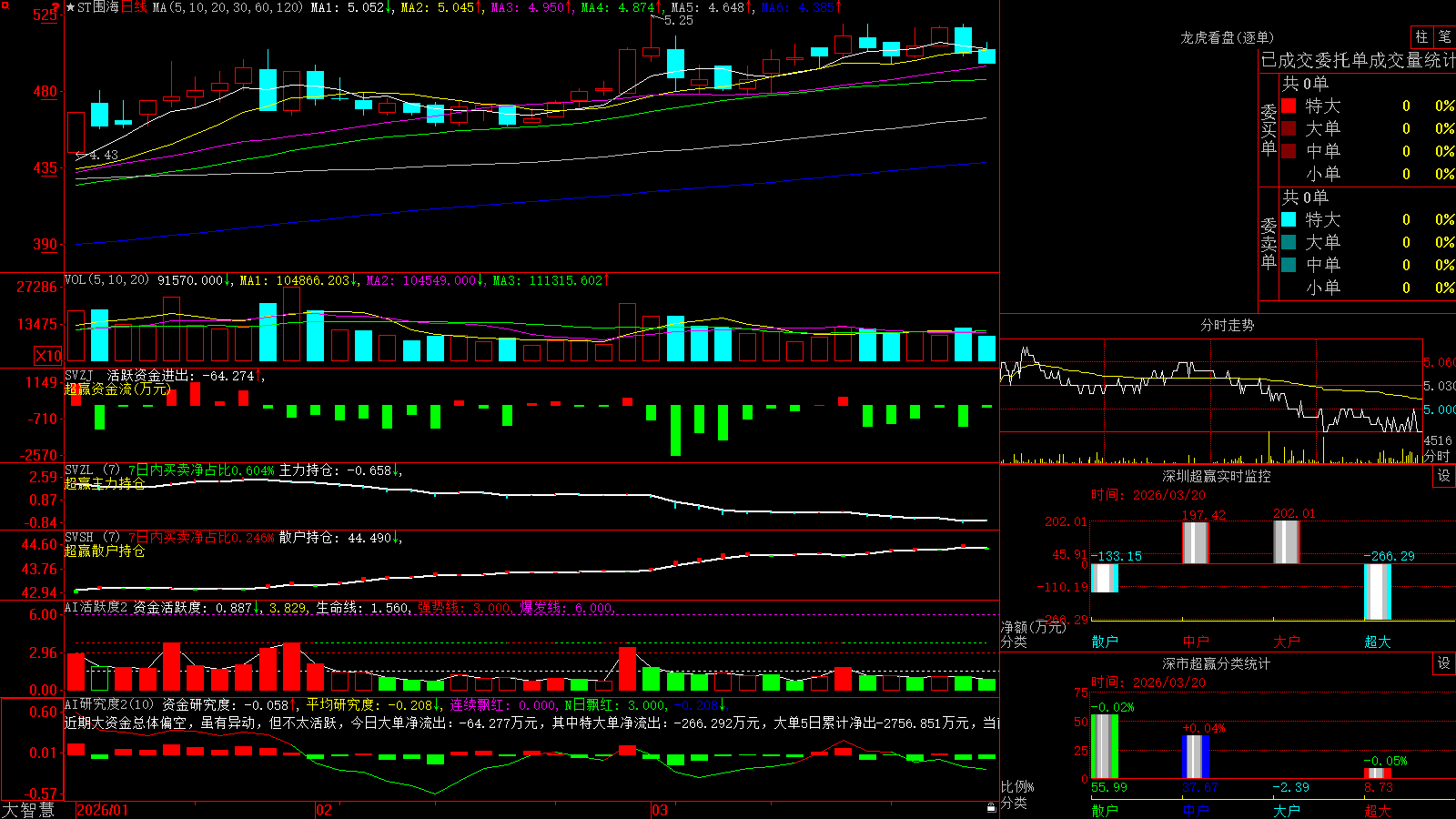1456x819 pixels.
Task: Click the 525 price axis label
Action: [45, 15]
